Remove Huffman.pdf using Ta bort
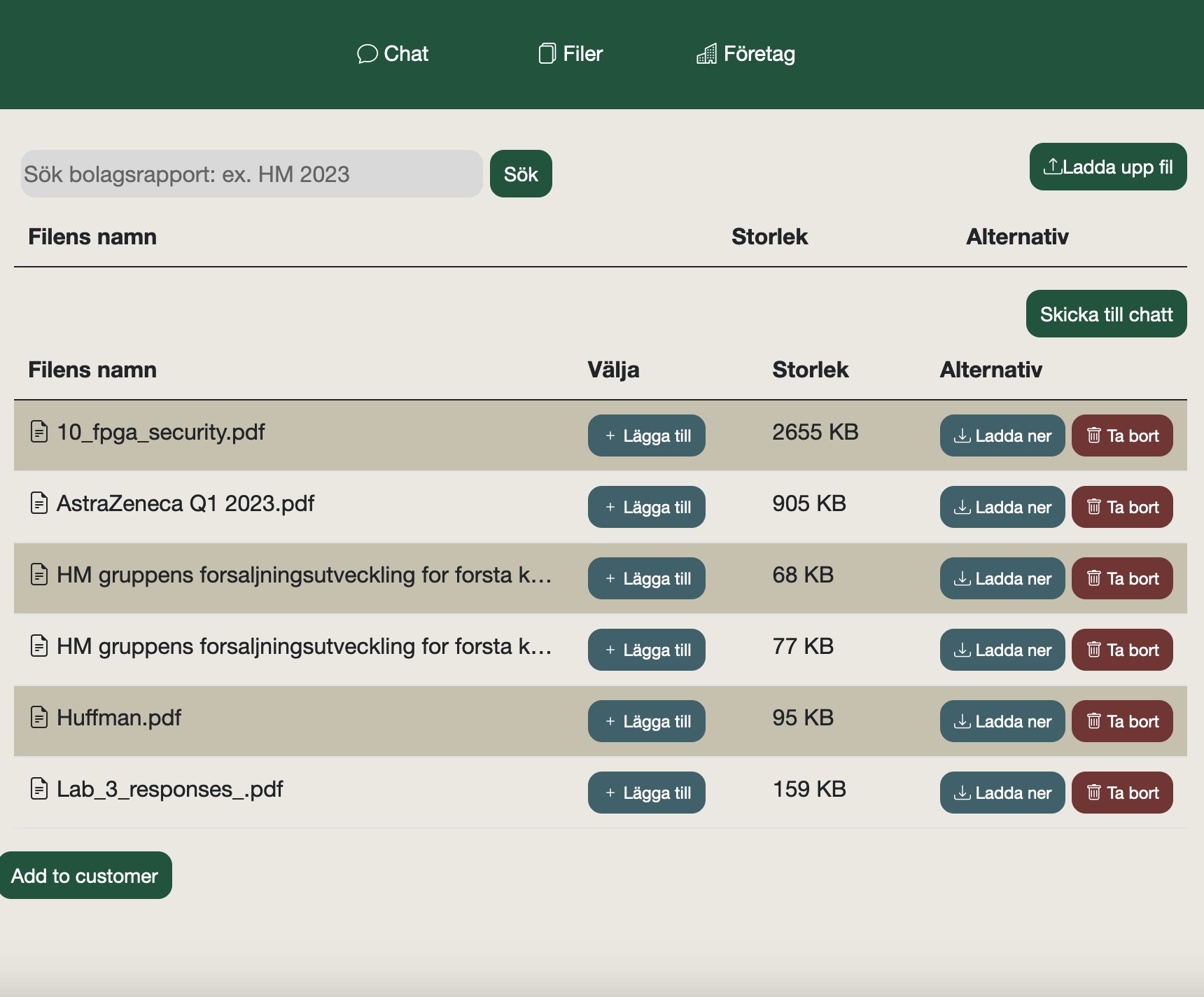The height and width of the screenshot is (997, 1204). [1122, 721]
